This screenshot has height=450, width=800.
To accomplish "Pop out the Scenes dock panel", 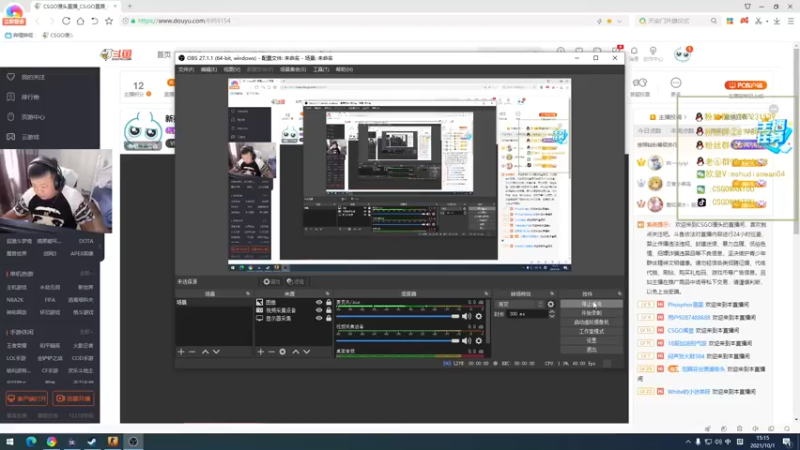I will click(x=248, y=294).
